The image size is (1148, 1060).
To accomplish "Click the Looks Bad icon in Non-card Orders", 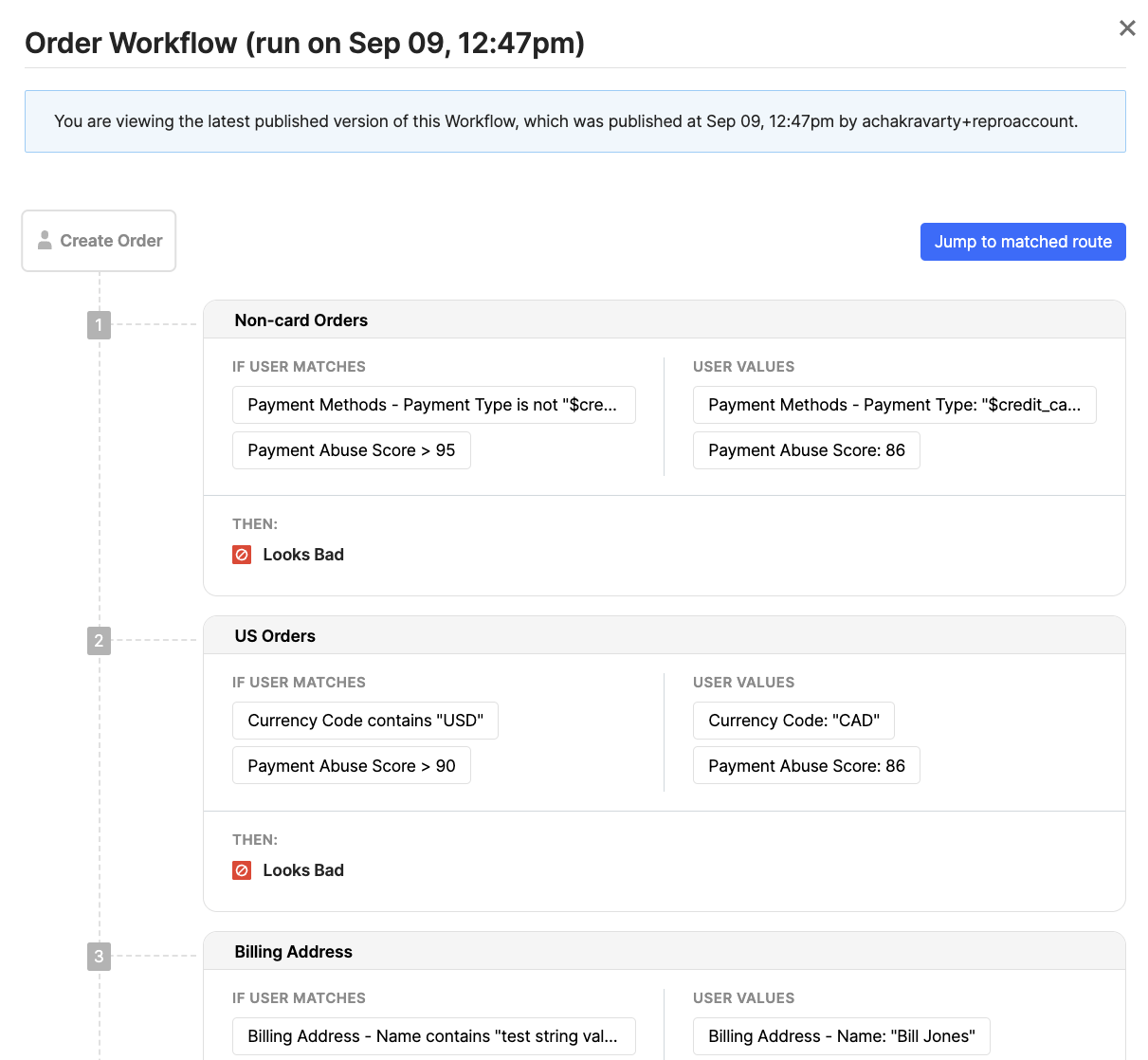I will 242,555.
